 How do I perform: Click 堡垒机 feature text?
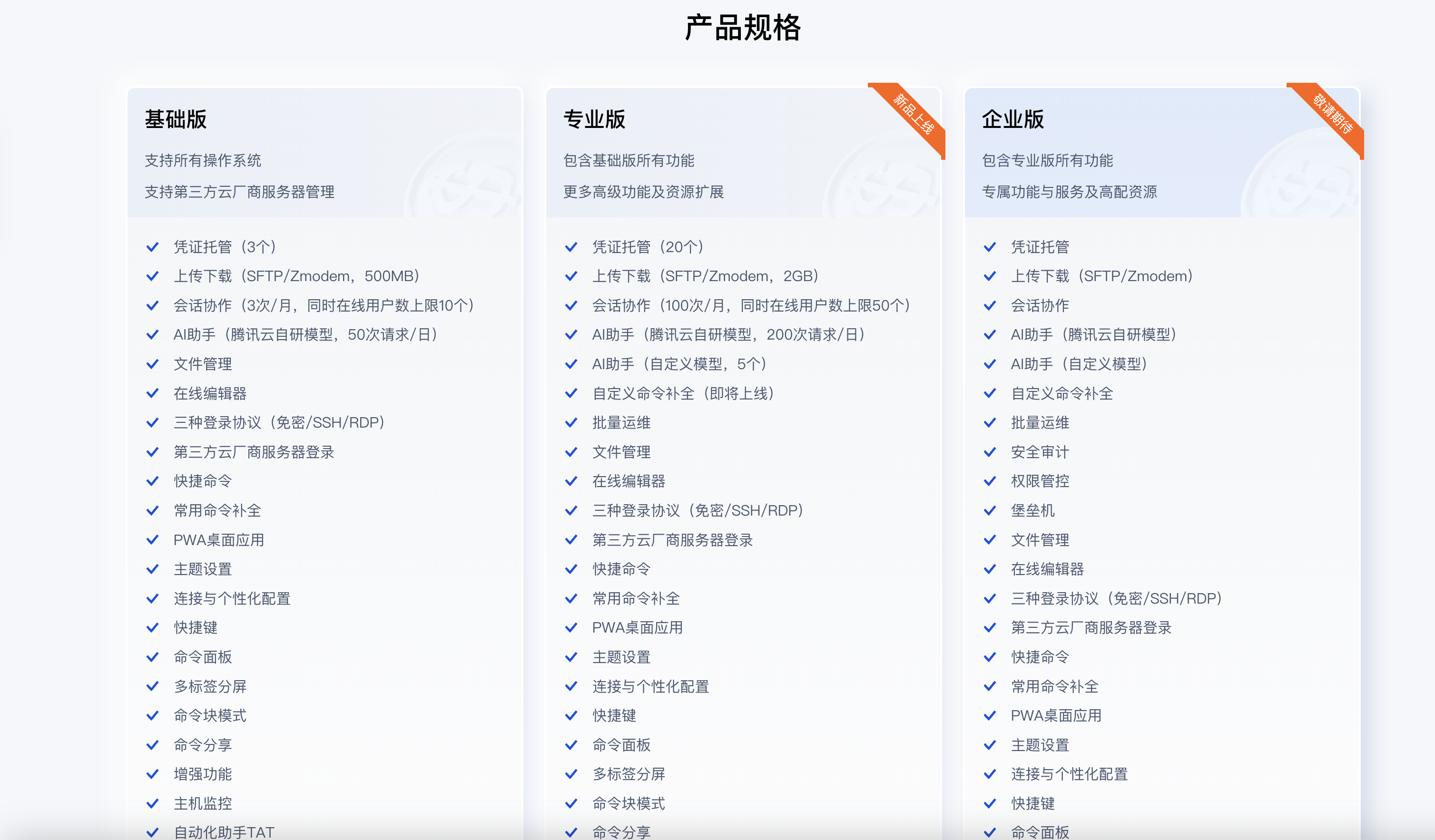[x=1032, y=510]
